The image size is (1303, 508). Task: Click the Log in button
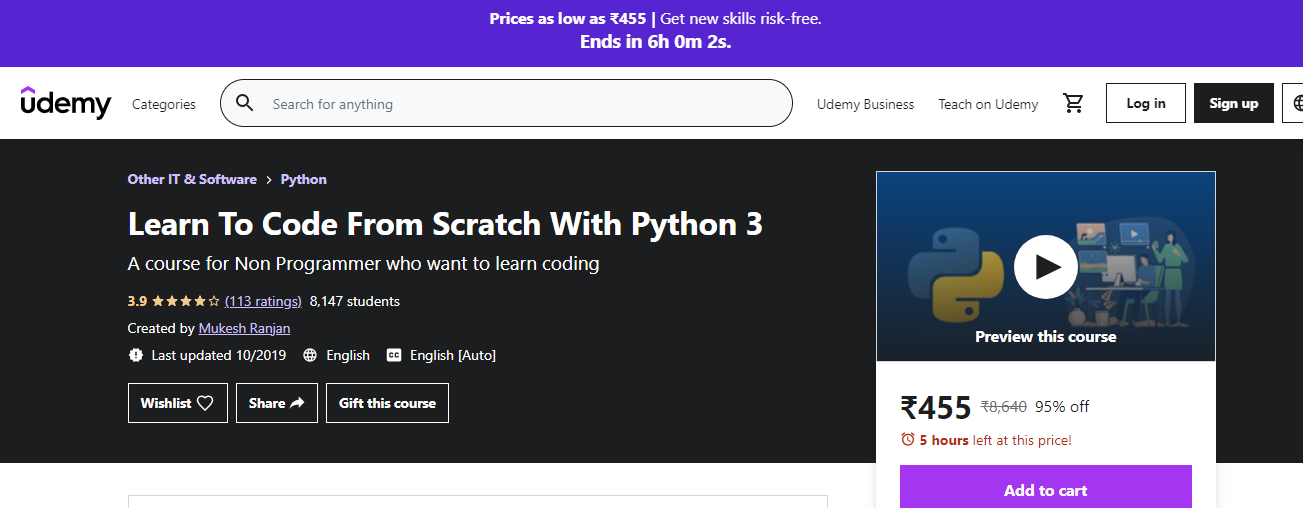click(x=1145, y=103)
